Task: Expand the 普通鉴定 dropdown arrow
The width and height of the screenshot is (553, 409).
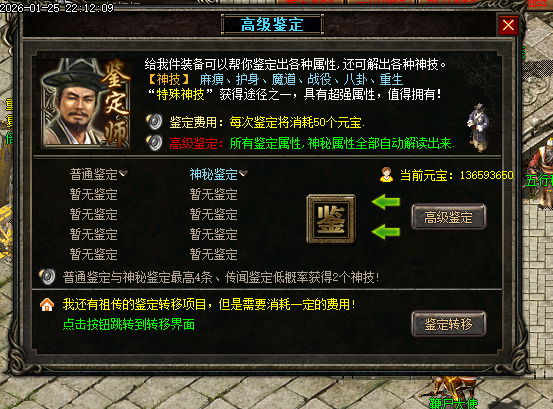Action: click(123, 173)
